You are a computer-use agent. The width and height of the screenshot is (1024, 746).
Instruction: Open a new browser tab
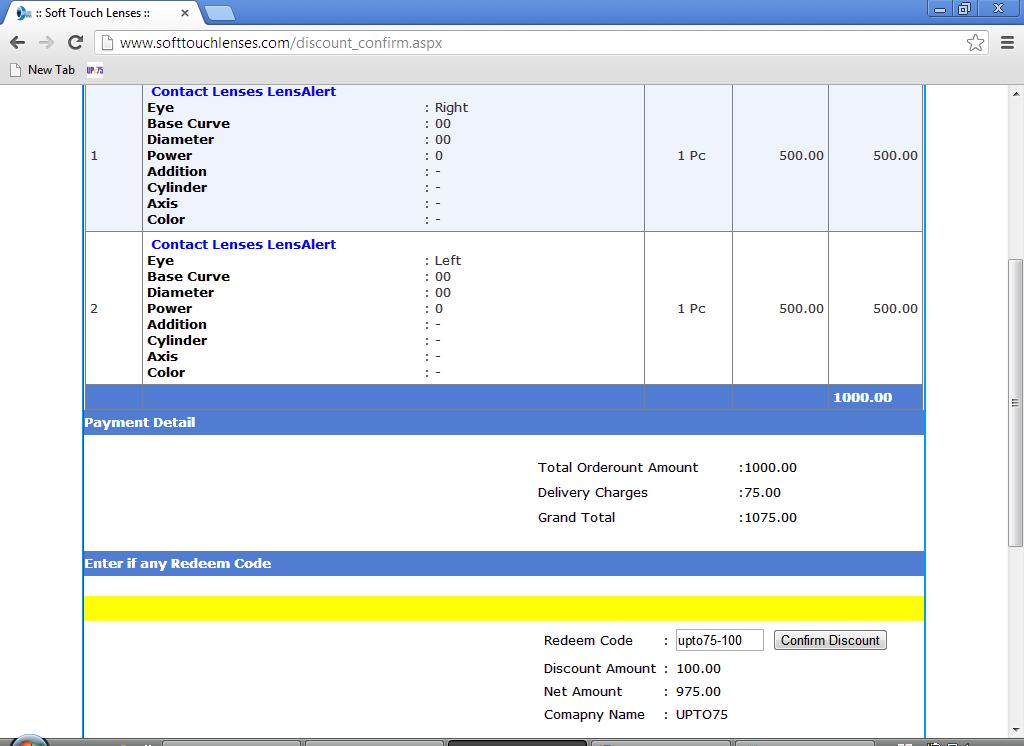click(219, 13)
